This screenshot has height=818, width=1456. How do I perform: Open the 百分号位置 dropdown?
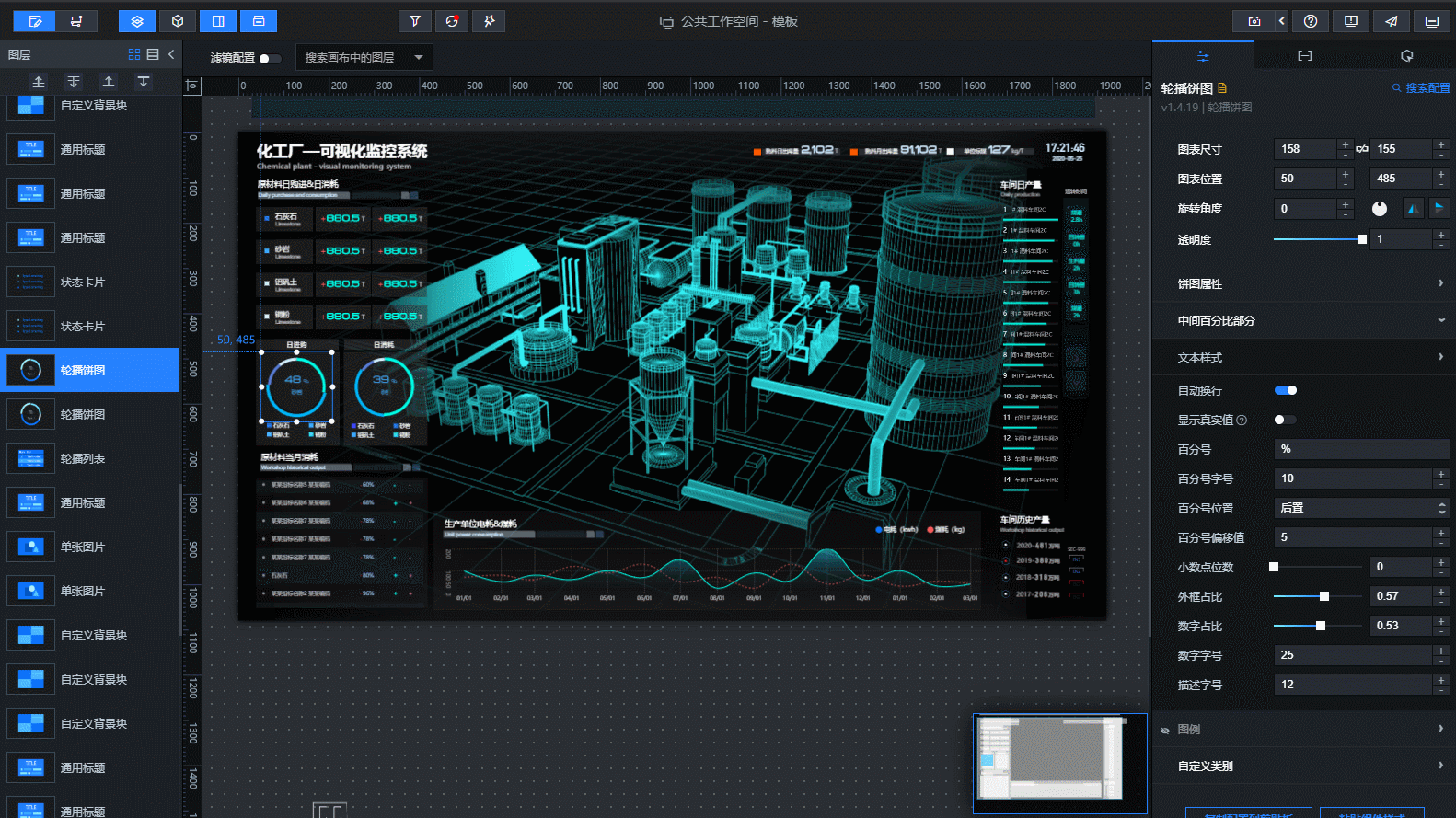click(1361, 508)
